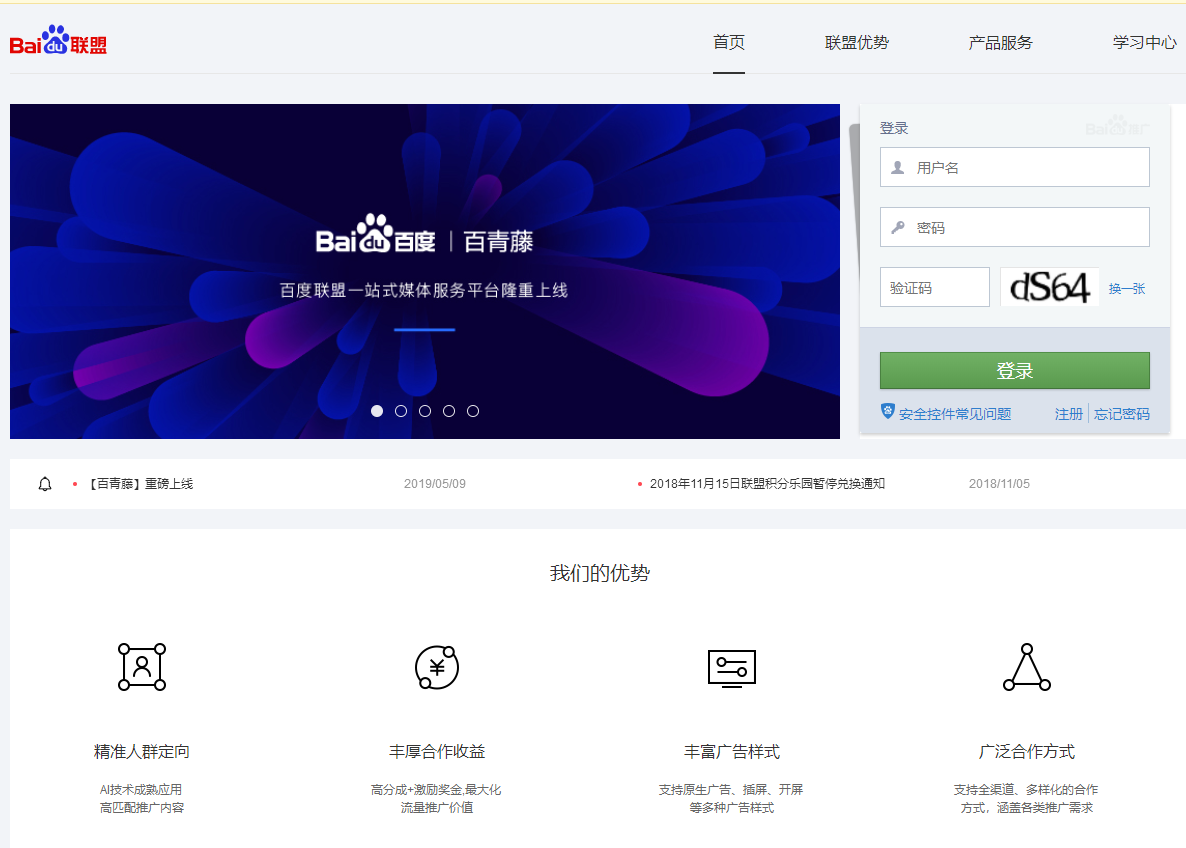Click the 百青藤 banner image
Image resolution: width=1186 pixels, height=848 pixels.
[424, 271]
